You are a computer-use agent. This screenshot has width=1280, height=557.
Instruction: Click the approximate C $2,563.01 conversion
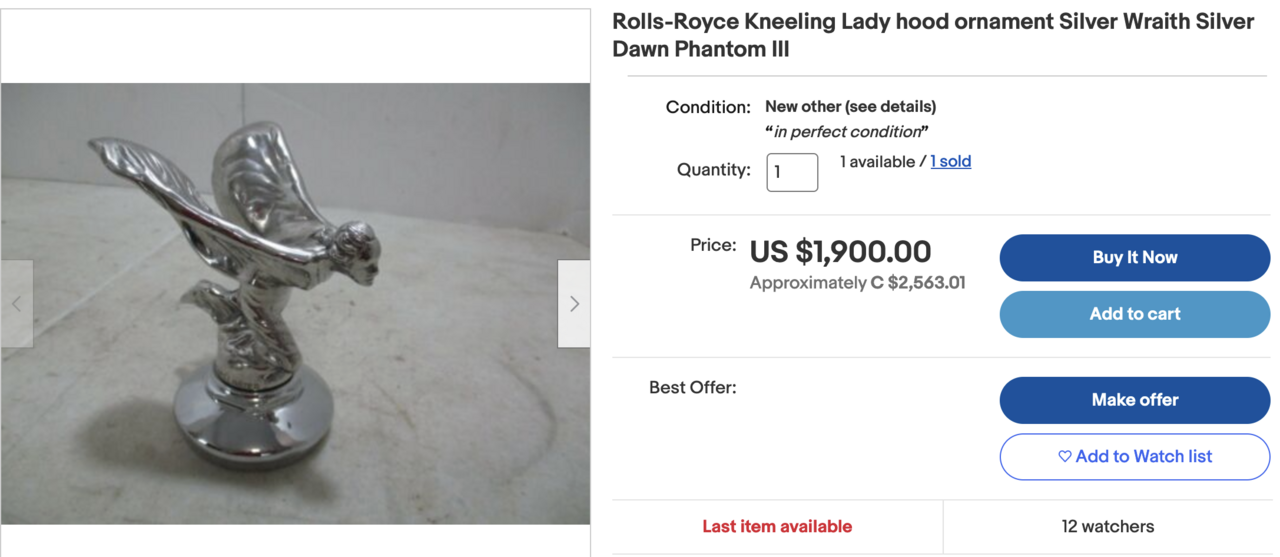(857, 283)
